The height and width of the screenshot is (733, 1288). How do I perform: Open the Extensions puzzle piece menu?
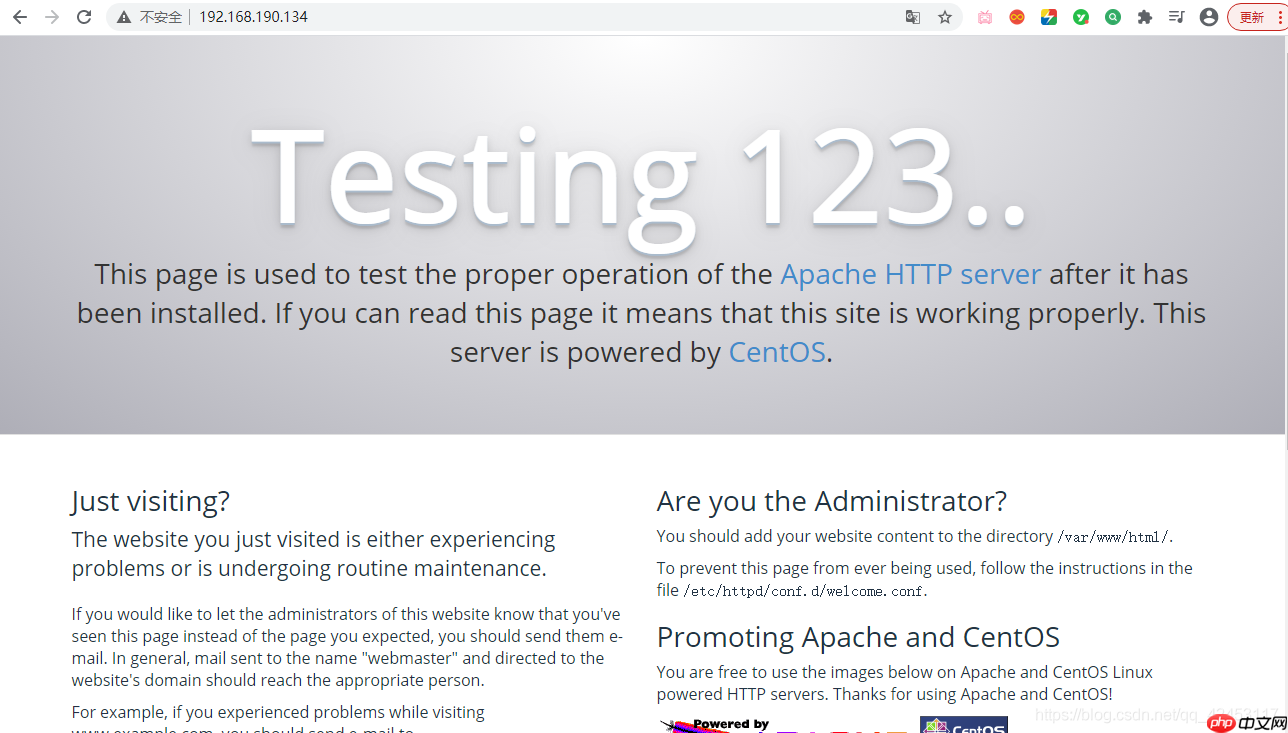1145,17
